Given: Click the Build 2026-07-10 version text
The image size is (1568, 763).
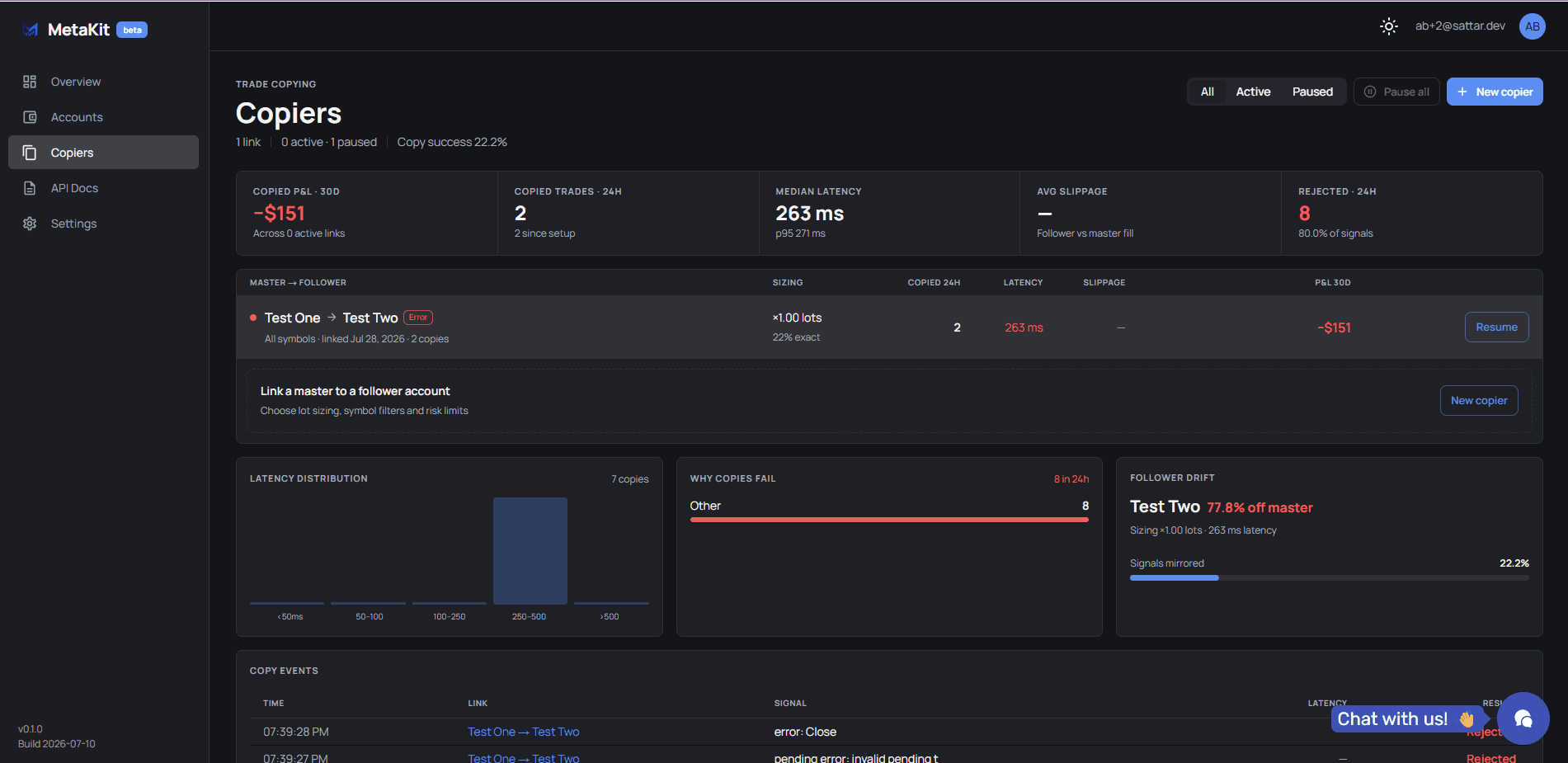Looking at the screenshot, I should click(x=57, y=744).
